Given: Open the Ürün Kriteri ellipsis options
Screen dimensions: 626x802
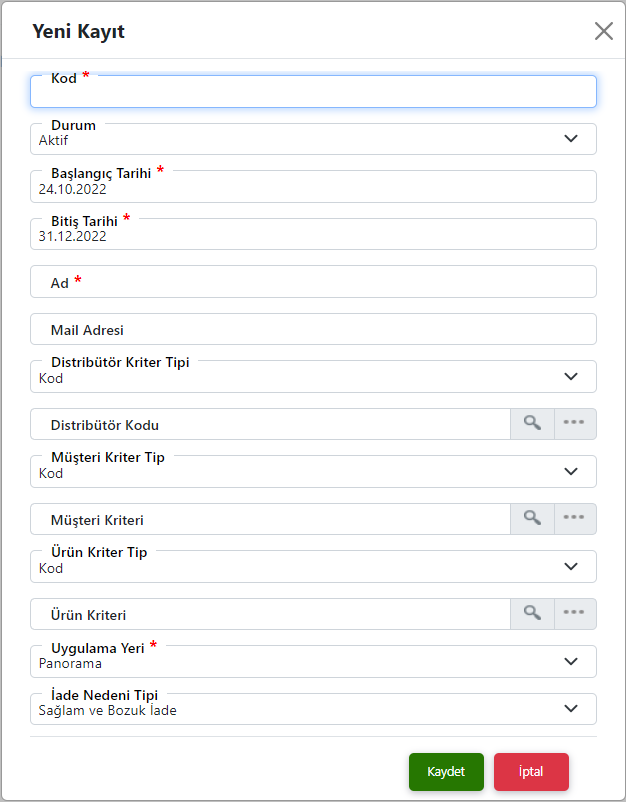Looking at the screenshot, I should (573, 613).
